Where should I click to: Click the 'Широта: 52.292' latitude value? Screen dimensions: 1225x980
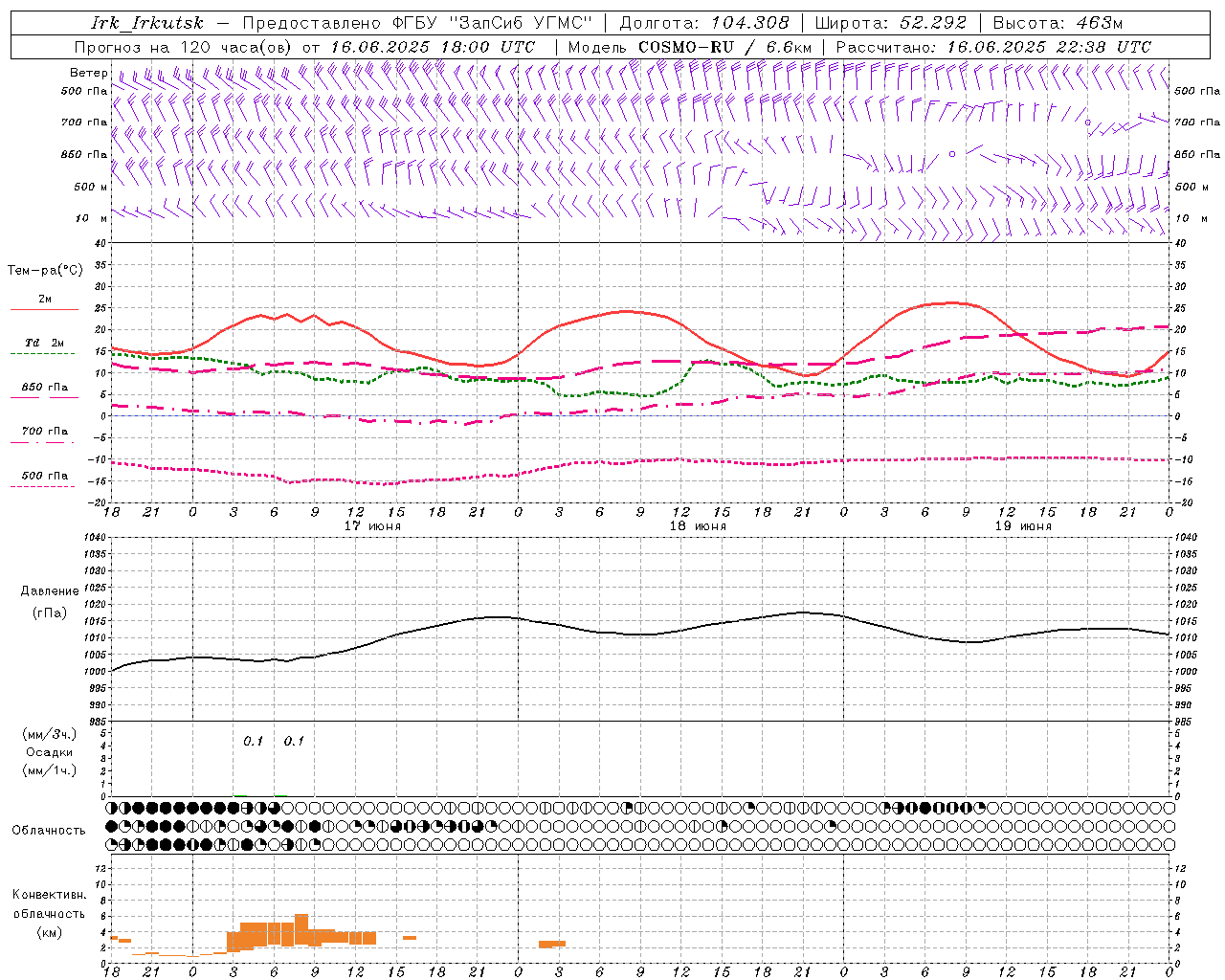891,23
